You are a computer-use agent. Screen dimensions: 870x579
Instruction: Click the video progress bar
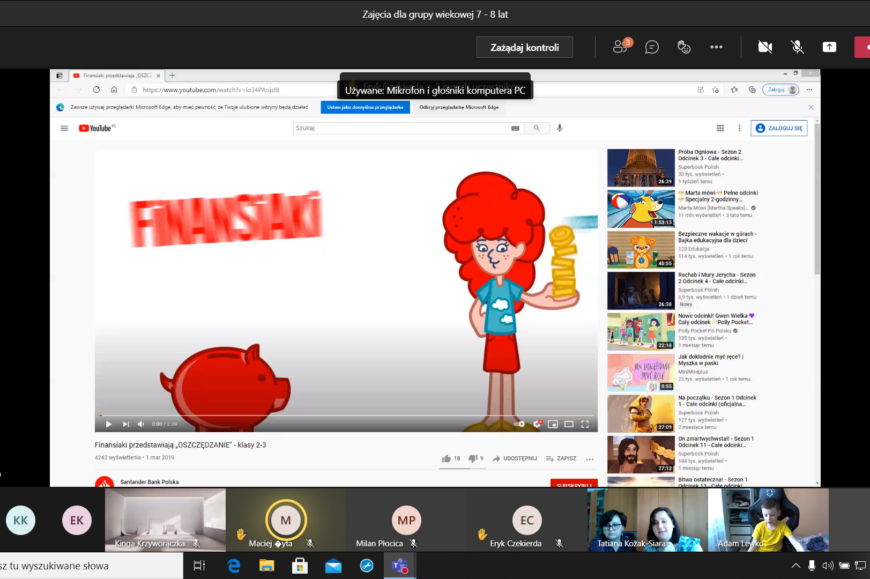pyautogui.click(x=346, y=415)
